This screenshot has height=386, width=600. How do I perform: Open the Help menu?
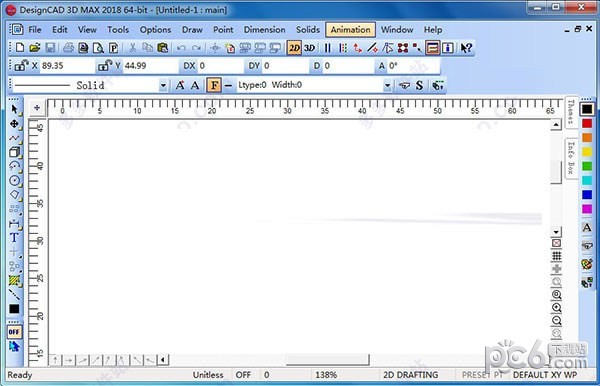click(x=433, y=30)
